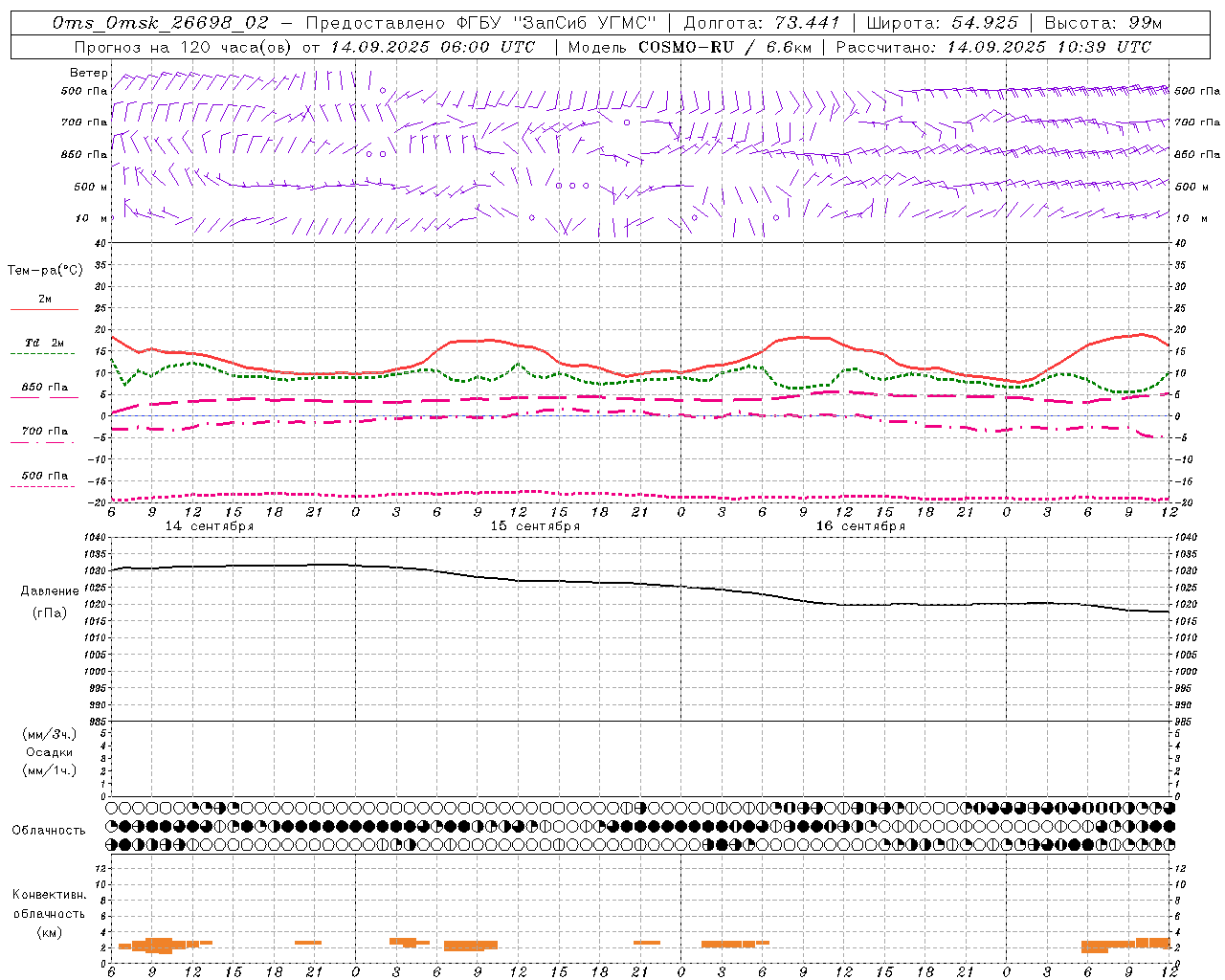Click 1040 on the left pressure axis
This screenshot has width=1225, height=980.
click(96, 538)
